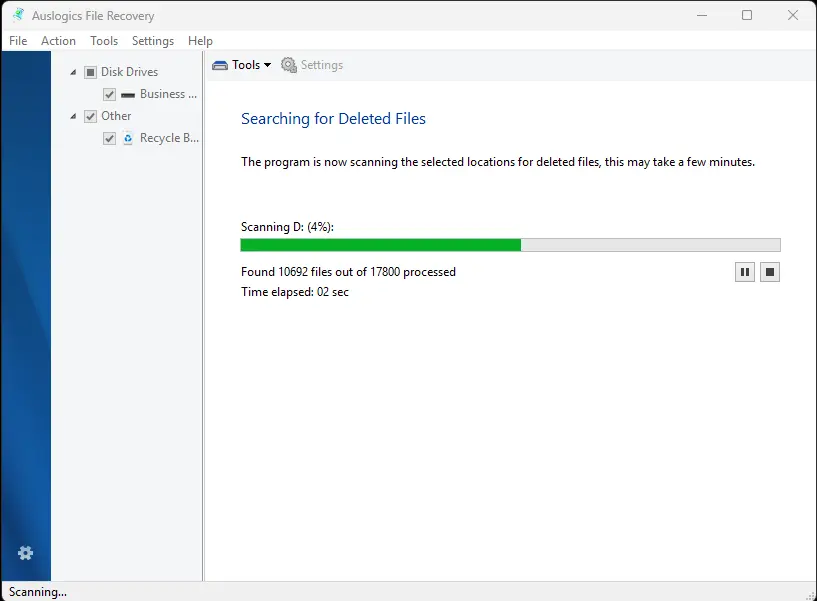
Task: Uncheck the Other group checkbox
Action: click(x=90, y=116)
